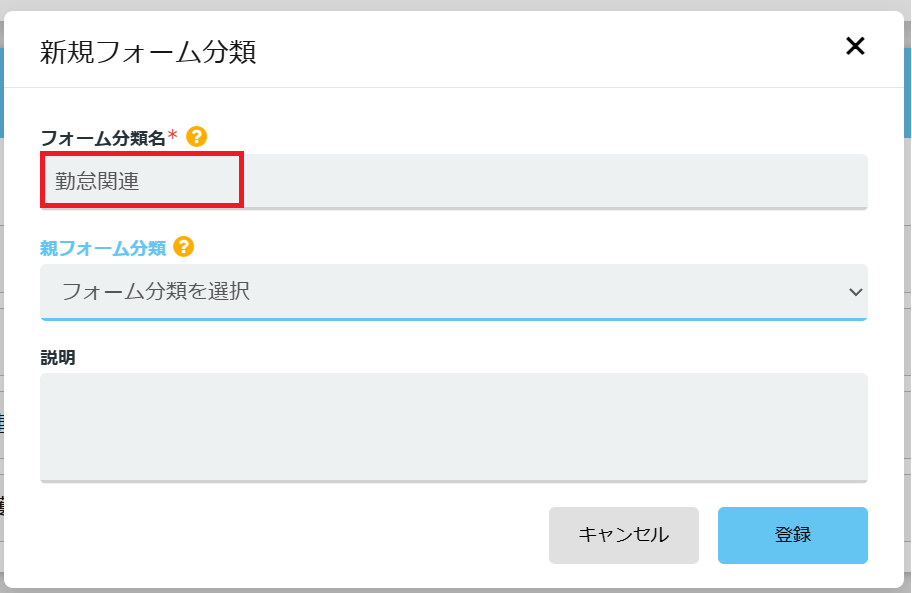
Task: Click the red required asterisk mark
Action: [x=172, y=135]
